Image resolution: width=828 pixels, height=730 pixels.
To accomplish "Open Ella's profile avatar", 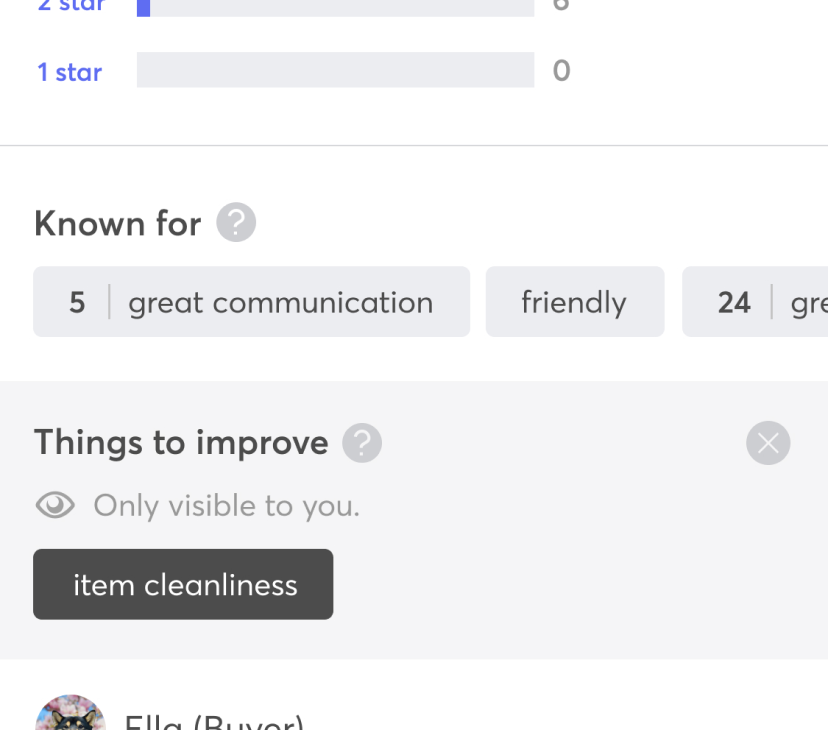I will pos(70,716).
